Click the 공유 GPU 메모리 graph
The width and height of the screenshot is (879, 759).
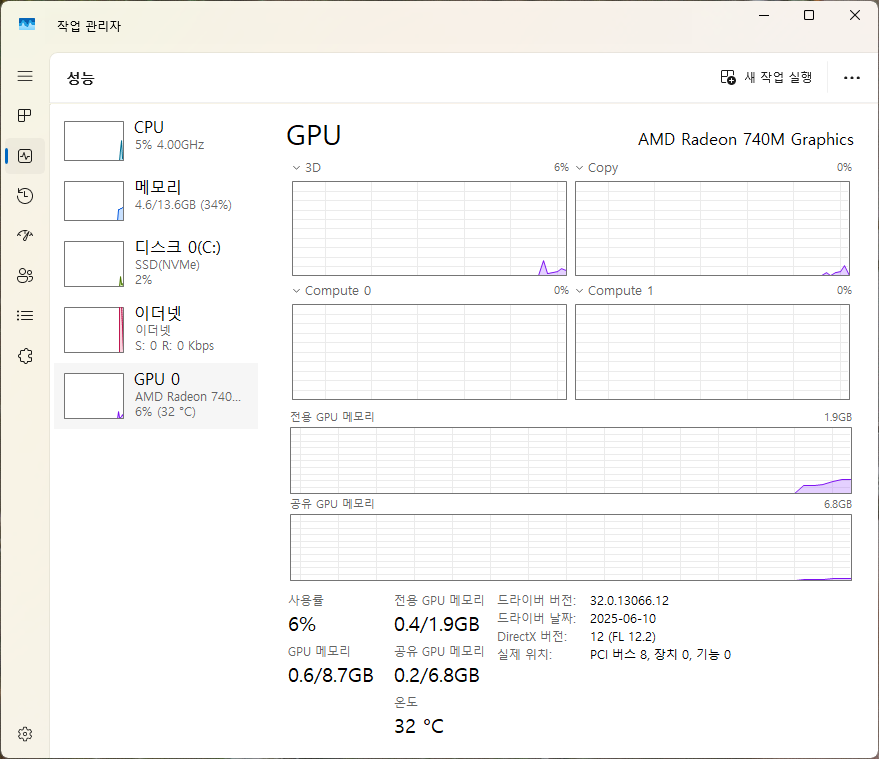(571, 547)
